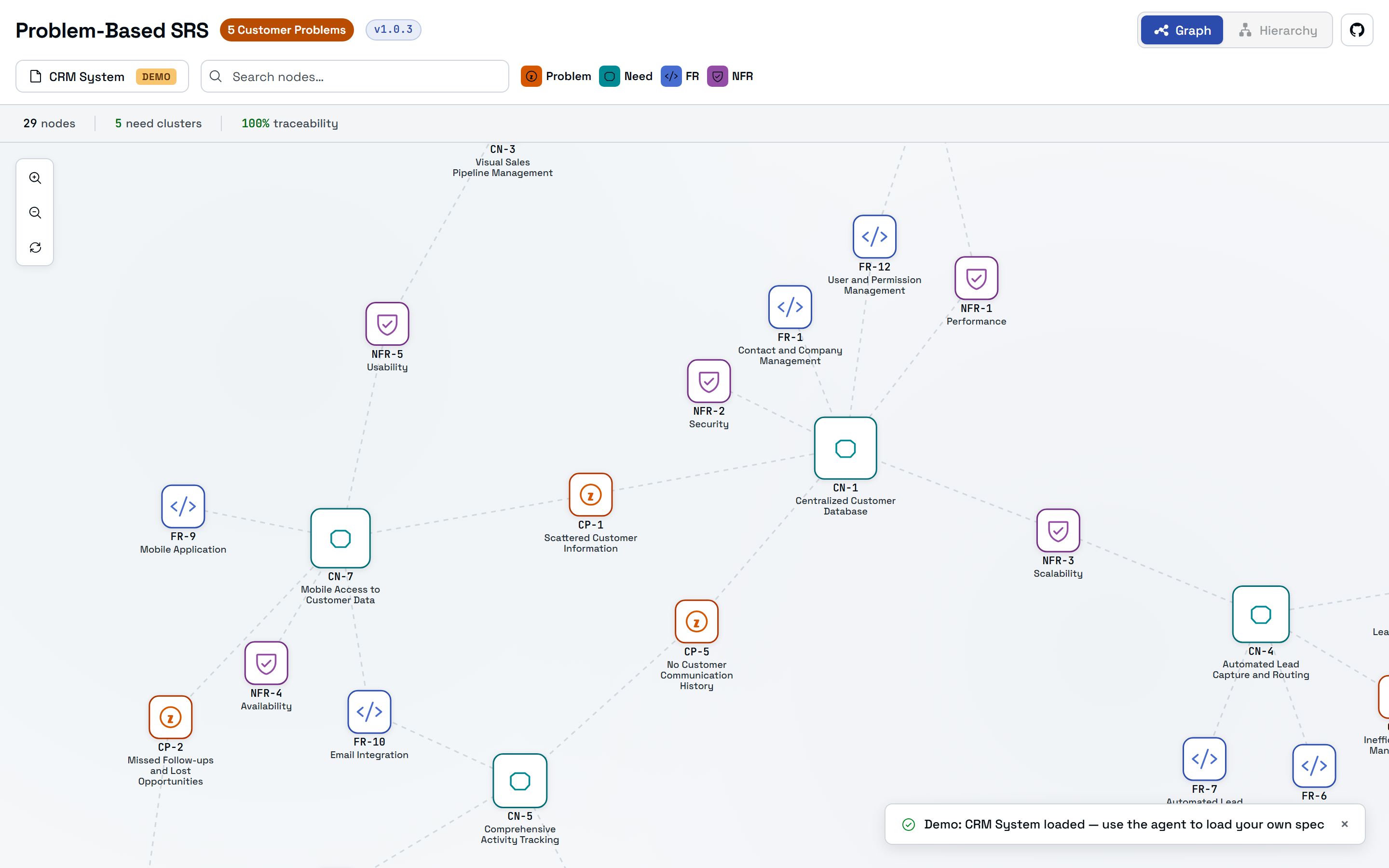
Task: Select the FR-1 Contact and Company Management node
Action: (x=790, y=307)
